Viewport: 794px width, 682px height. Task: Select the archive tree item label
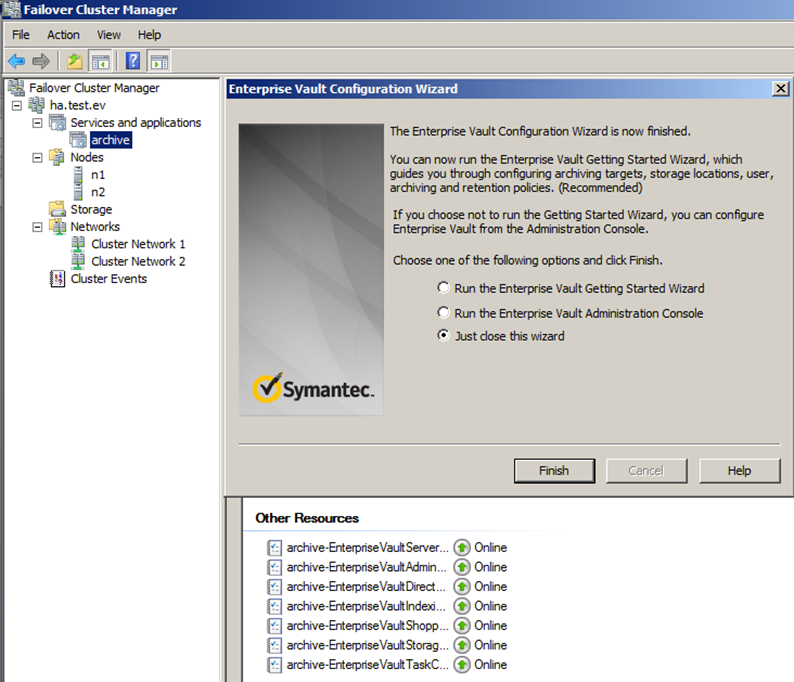point(110,140)
